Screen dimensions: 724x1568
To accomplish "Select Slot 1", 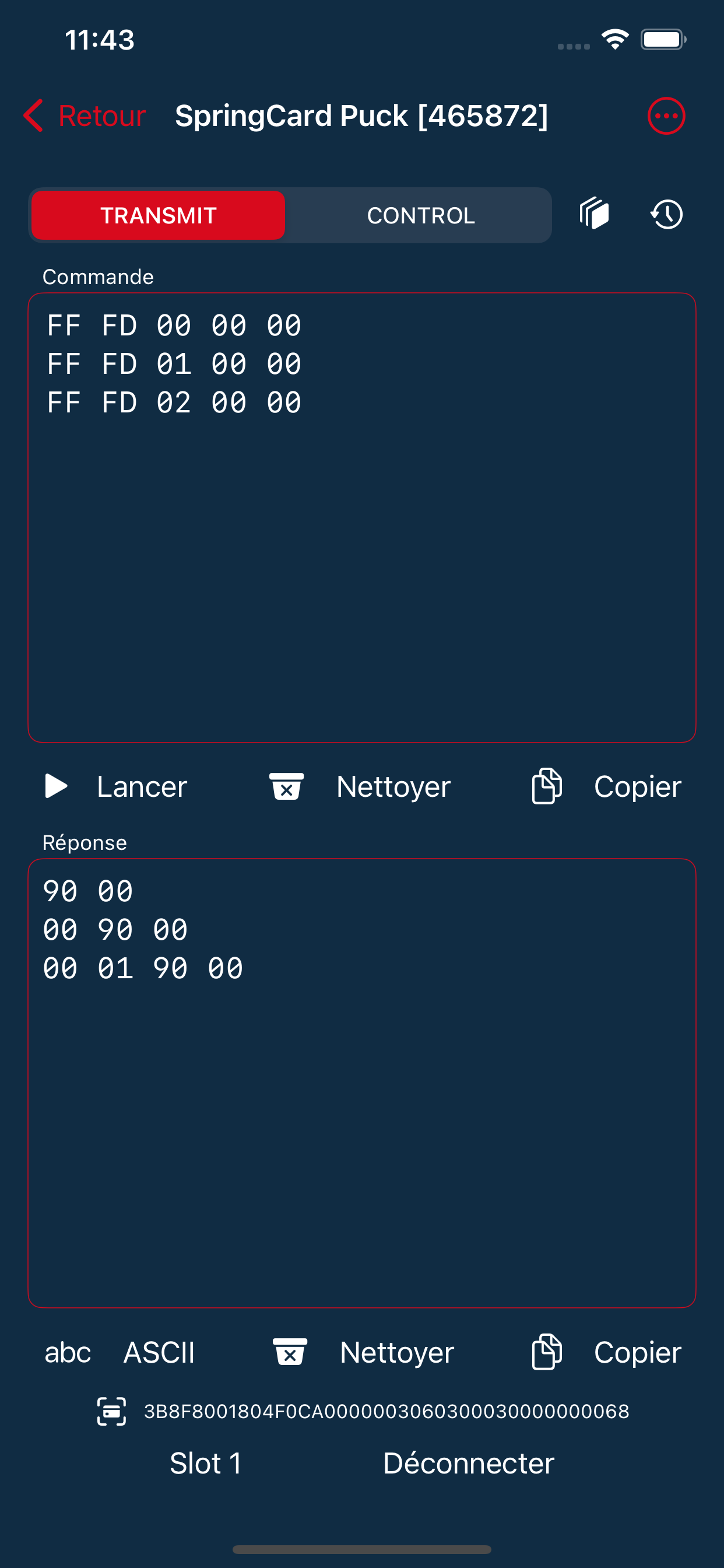I will tap(206, 1462).
